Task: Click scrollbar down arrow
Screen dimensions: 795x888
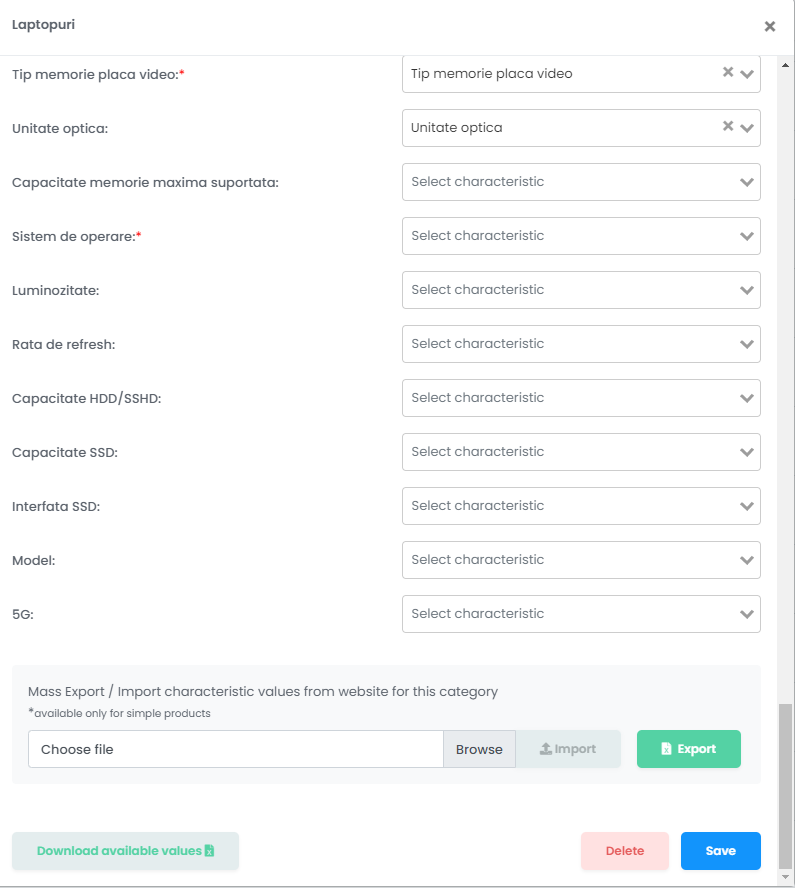Action: pyautogui.click(x=785, y=877)
